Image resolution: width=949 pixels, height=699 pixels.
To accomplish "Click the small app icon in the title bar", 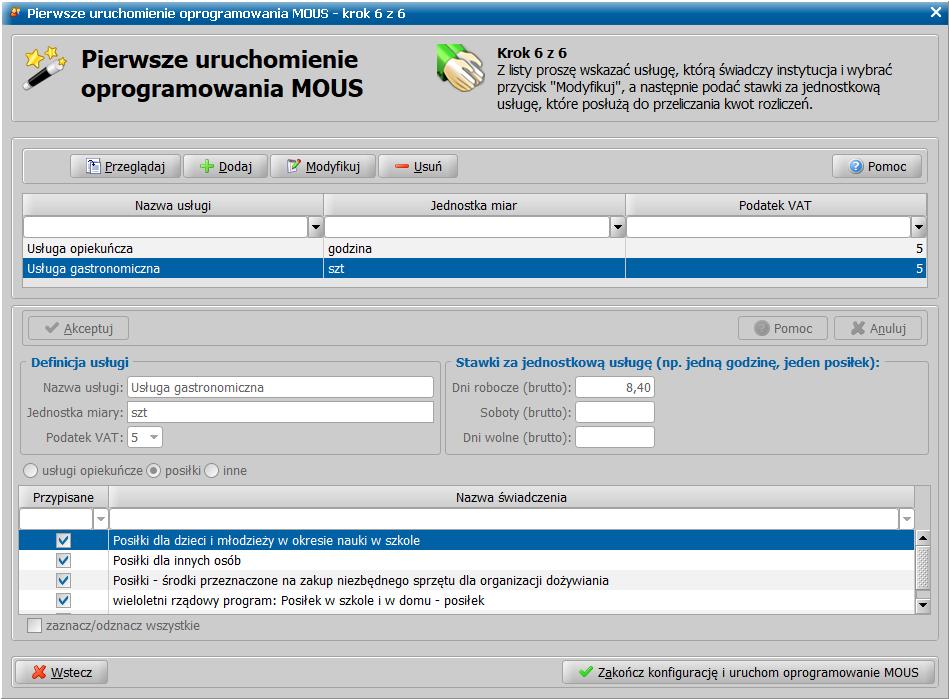I will pyautogui.click(x=16, y=13).
